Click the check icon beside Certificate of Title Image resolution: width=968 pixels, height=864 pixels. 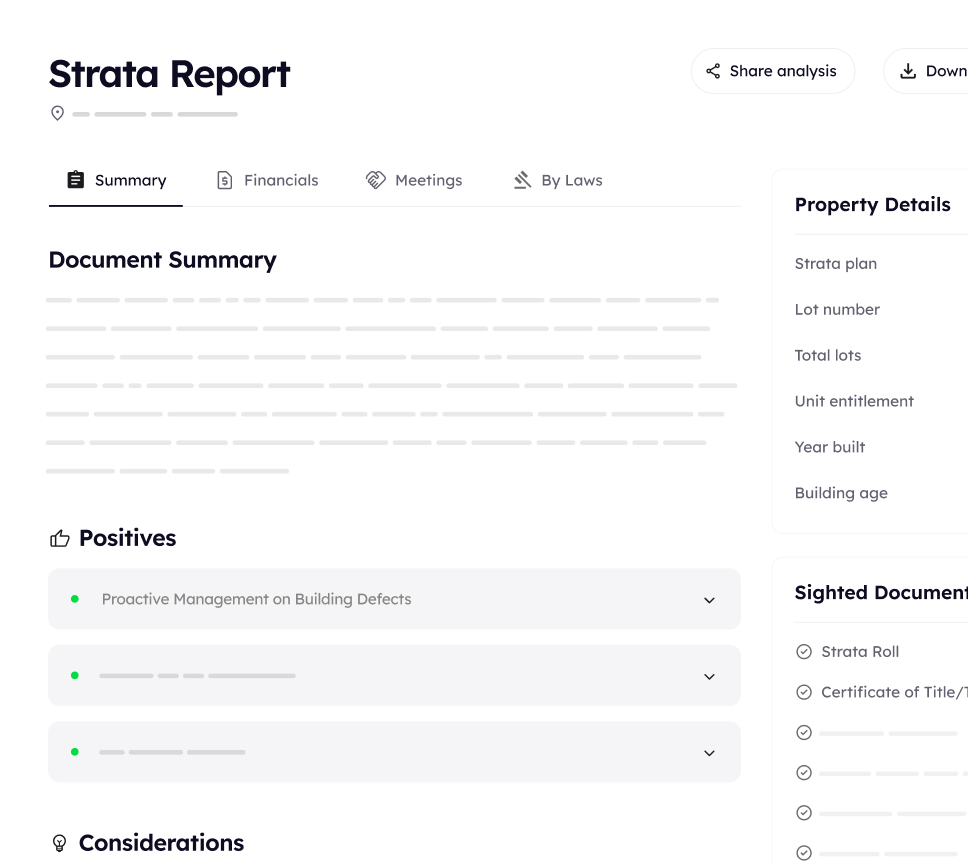(x=804, y=692)
